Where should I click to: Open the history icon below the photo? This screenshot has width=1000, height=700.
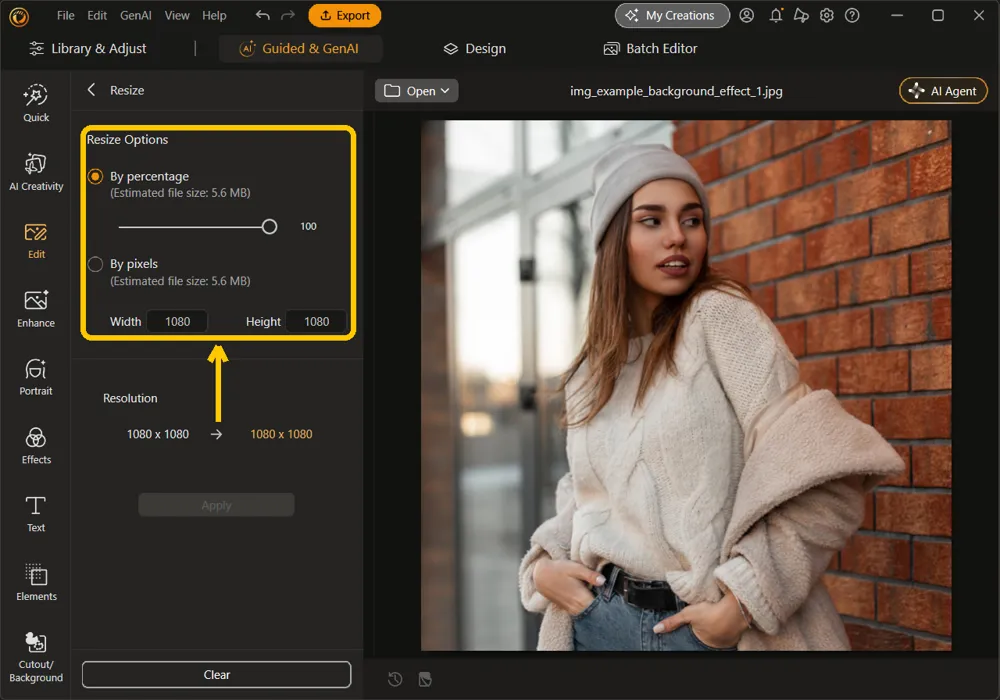395,679
